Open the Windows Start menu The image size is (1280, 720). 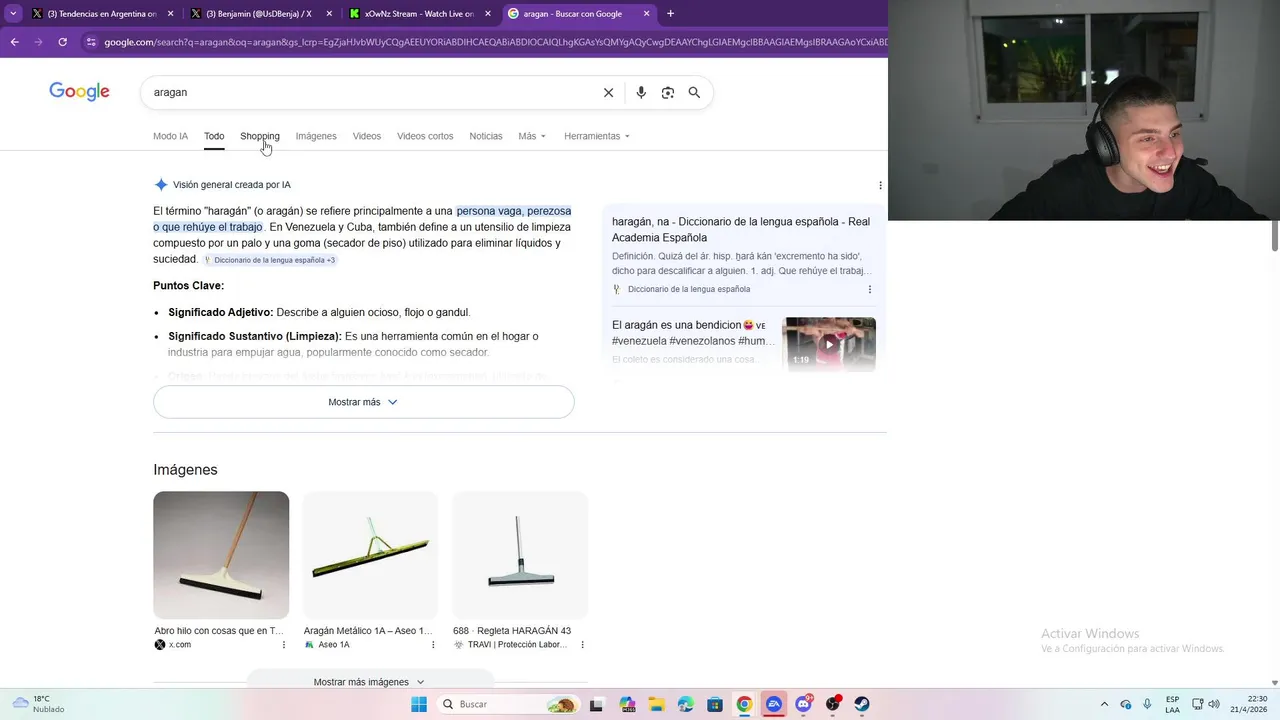[x=419, y=704]
